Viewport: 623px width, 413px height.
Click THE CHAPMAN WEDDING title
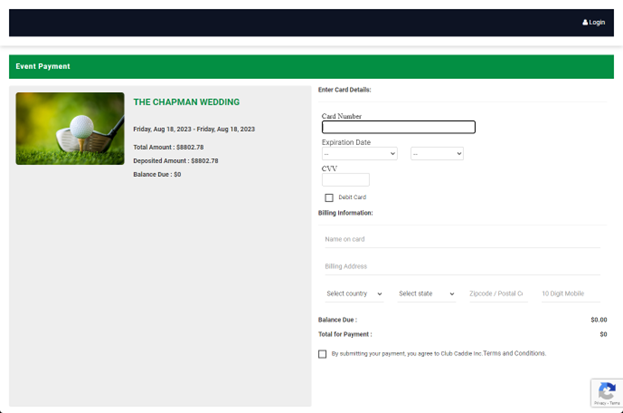pyautogui.click(x=186, y=102)
